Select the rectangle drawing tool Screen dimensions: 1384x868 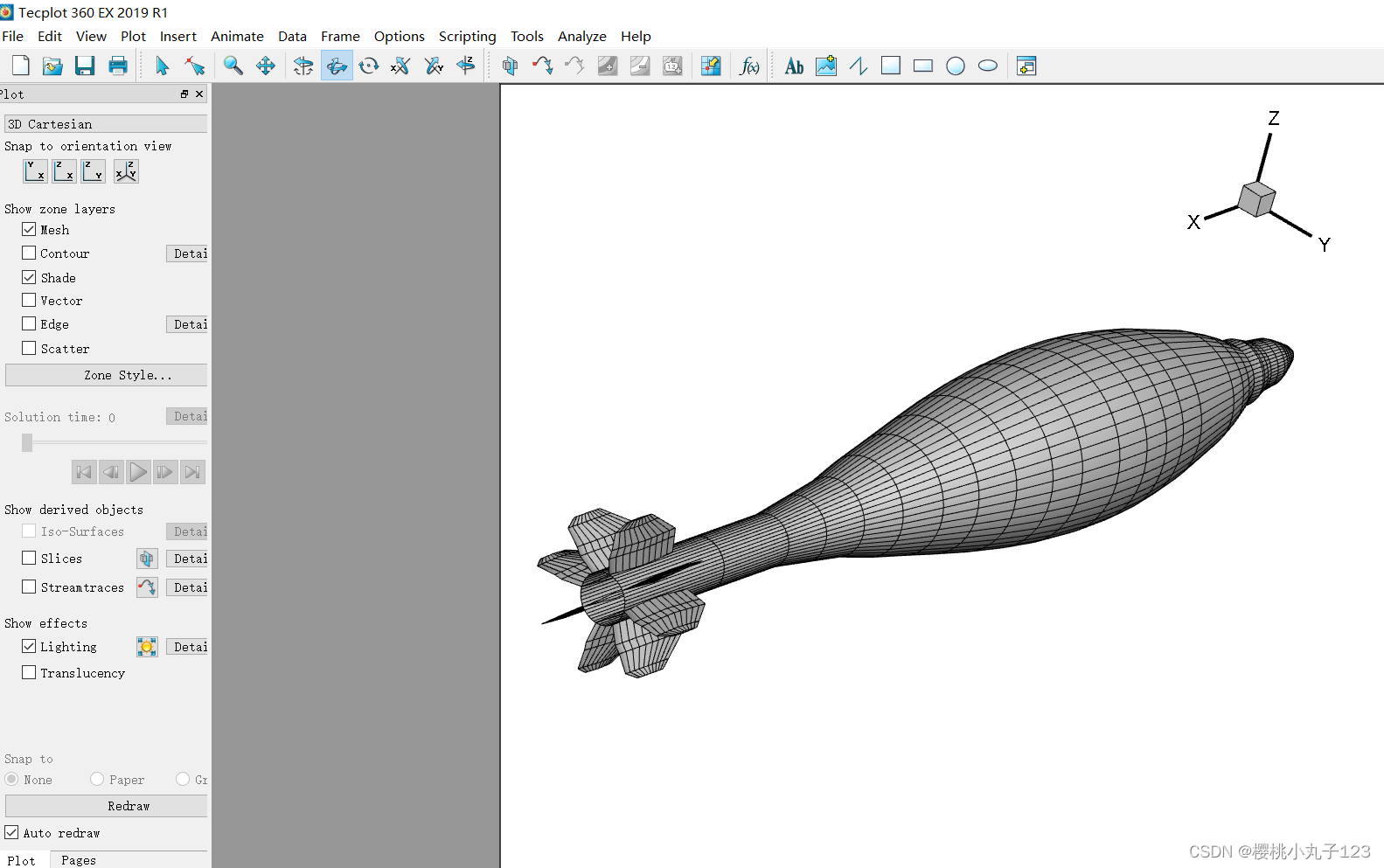[x=923, y=66]
